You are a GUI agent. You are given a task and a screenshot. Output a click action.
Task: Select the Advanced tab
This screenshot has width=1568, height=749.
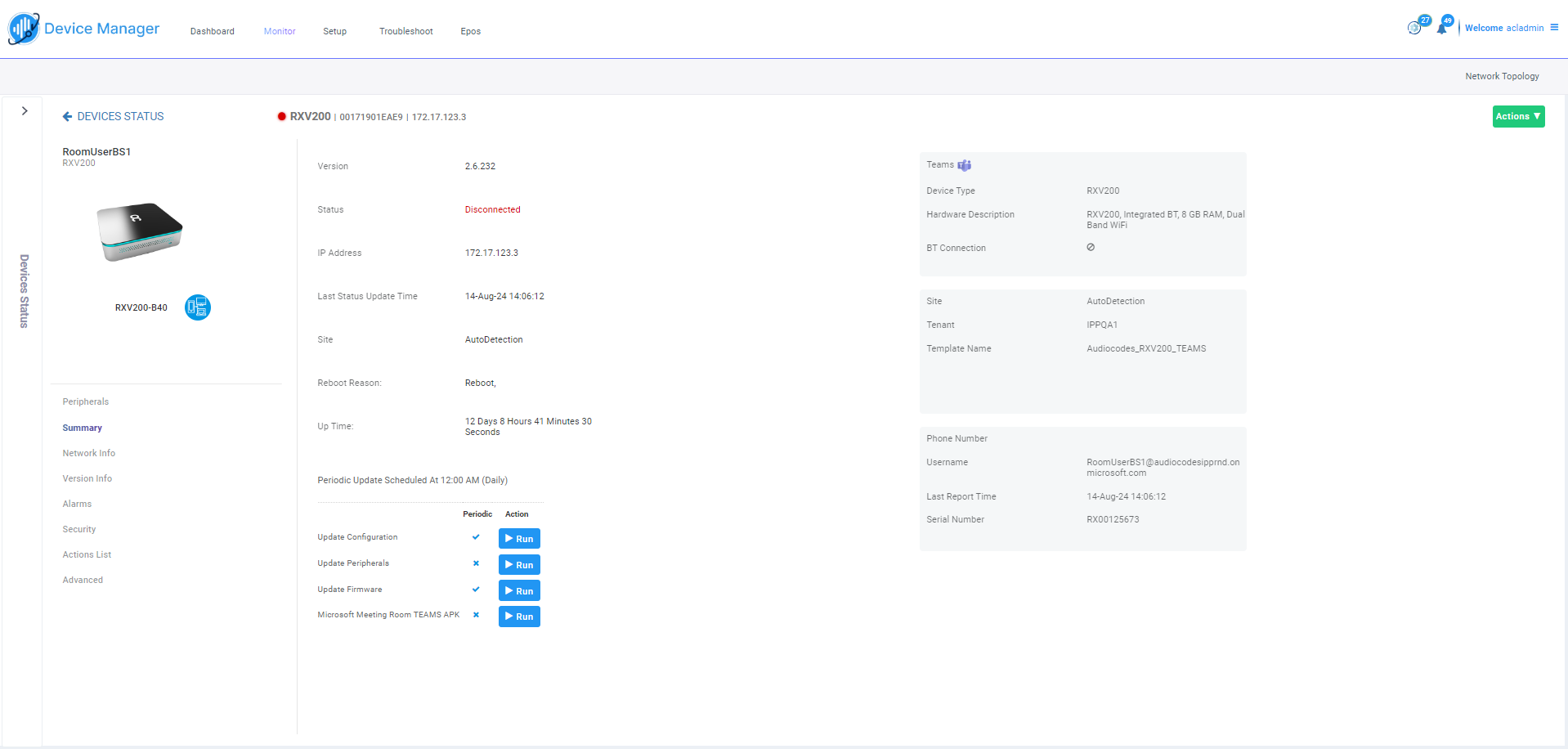pos(83,580)
